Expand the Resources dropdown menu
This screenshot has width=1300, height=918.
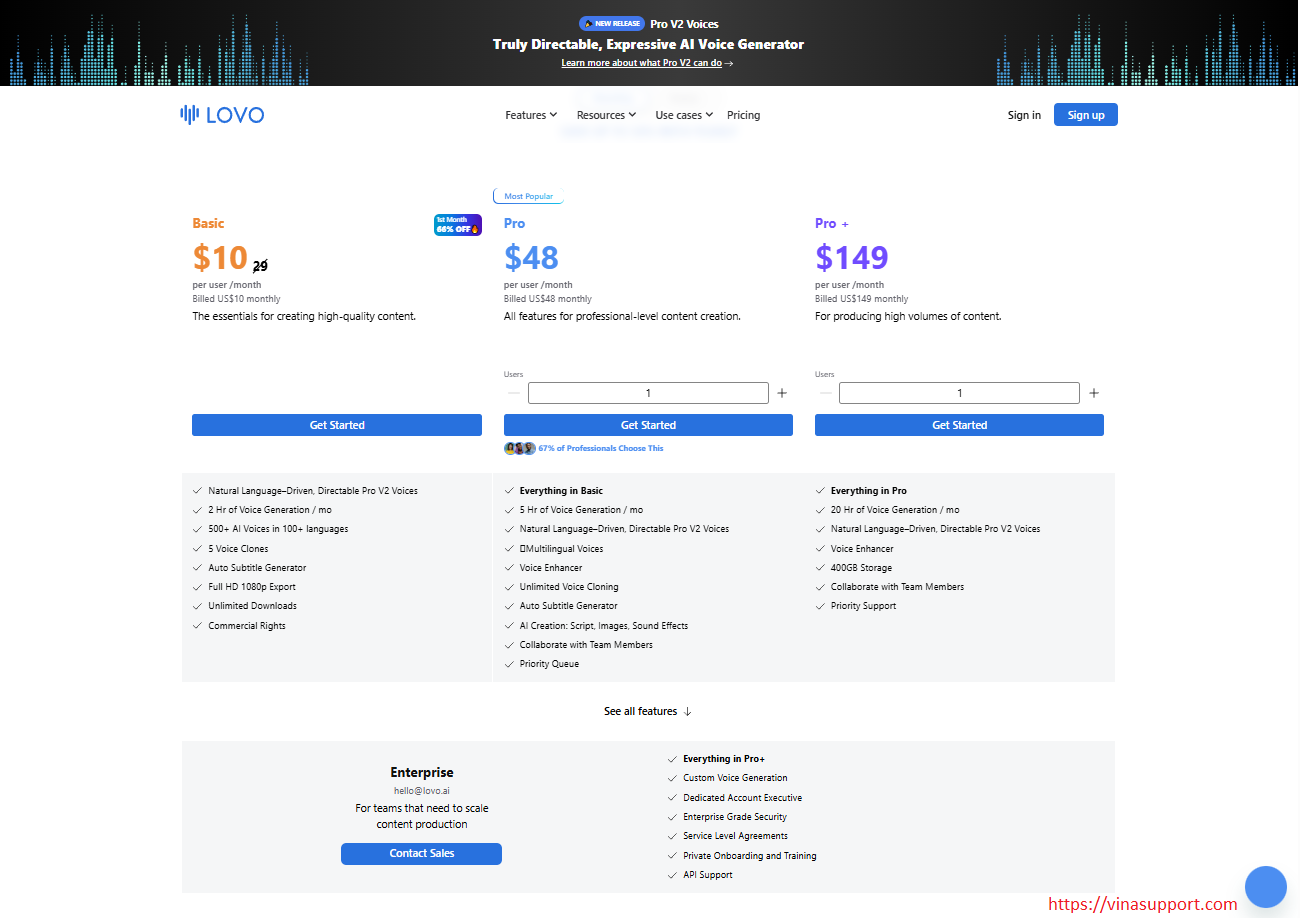(x=606, y=115)
